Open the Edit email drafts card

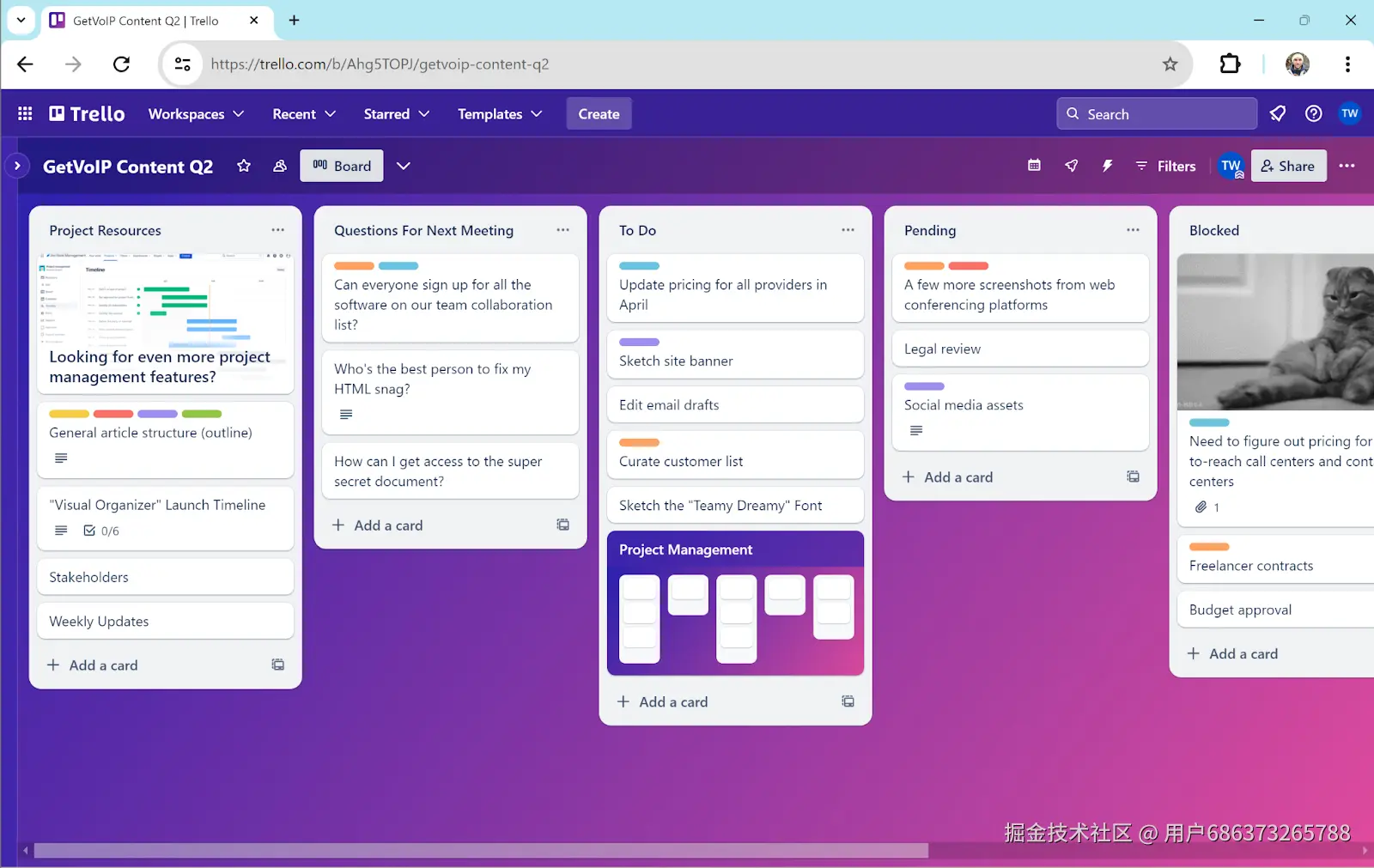(x=735, y=405)
